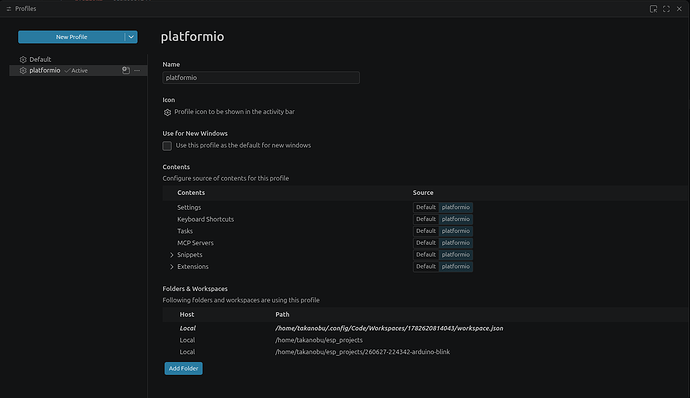Close the Profiles editor tab
The image size is (690, 398).
(x=679, y=9)
